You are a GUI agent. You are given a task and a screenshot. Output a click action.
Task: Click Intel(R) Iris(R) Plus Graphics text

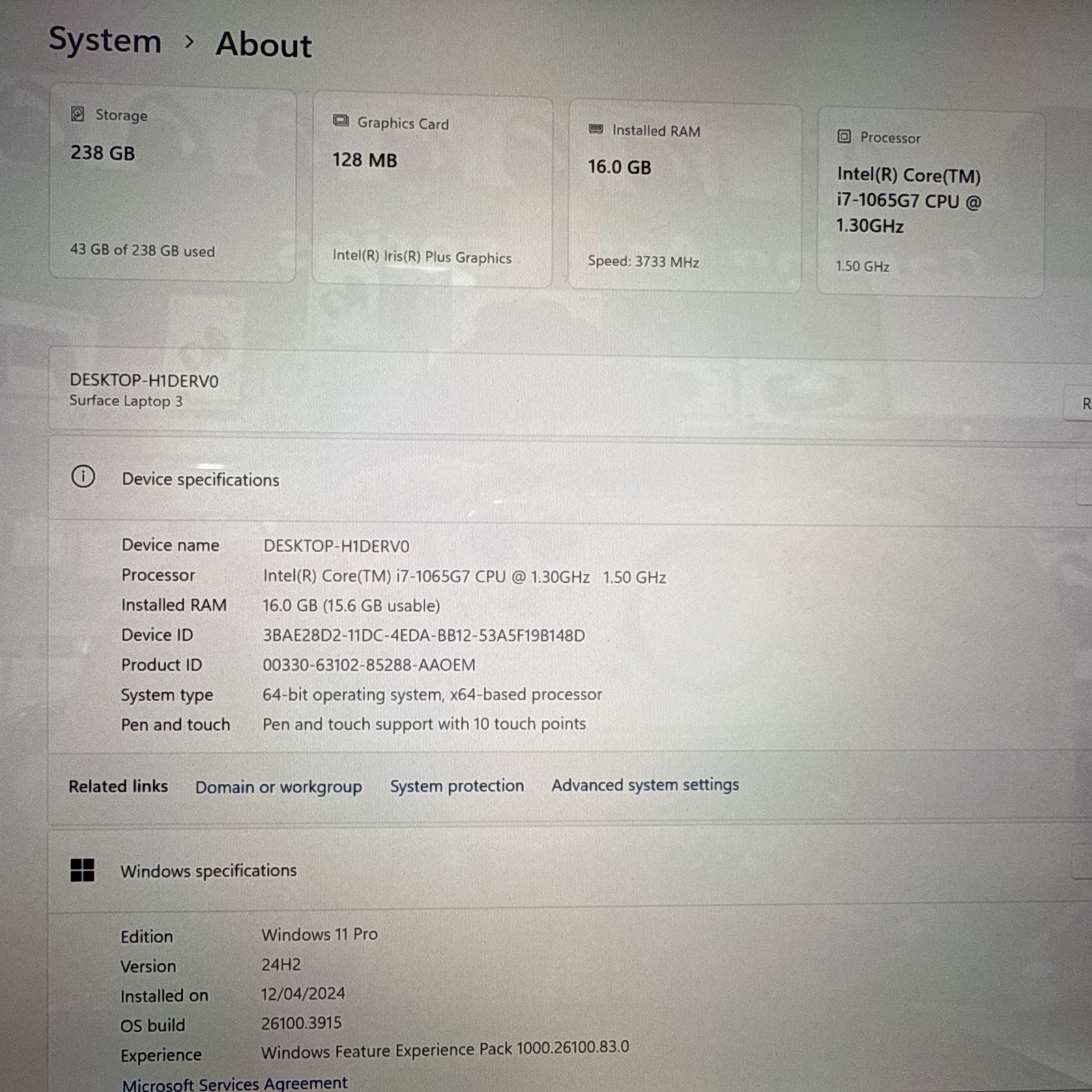[422, 257]
